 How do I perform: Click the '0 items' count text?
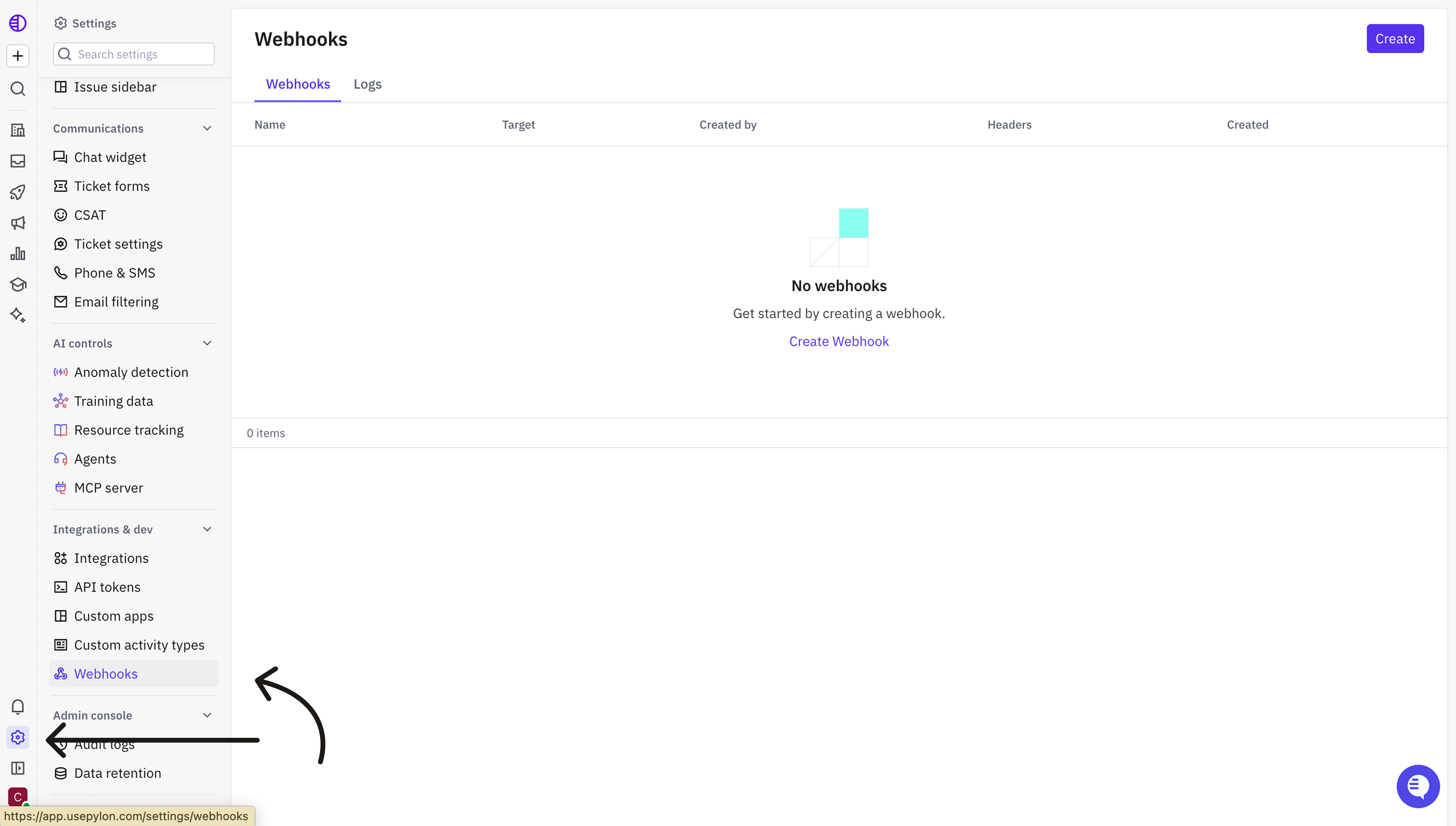point(266,433)
